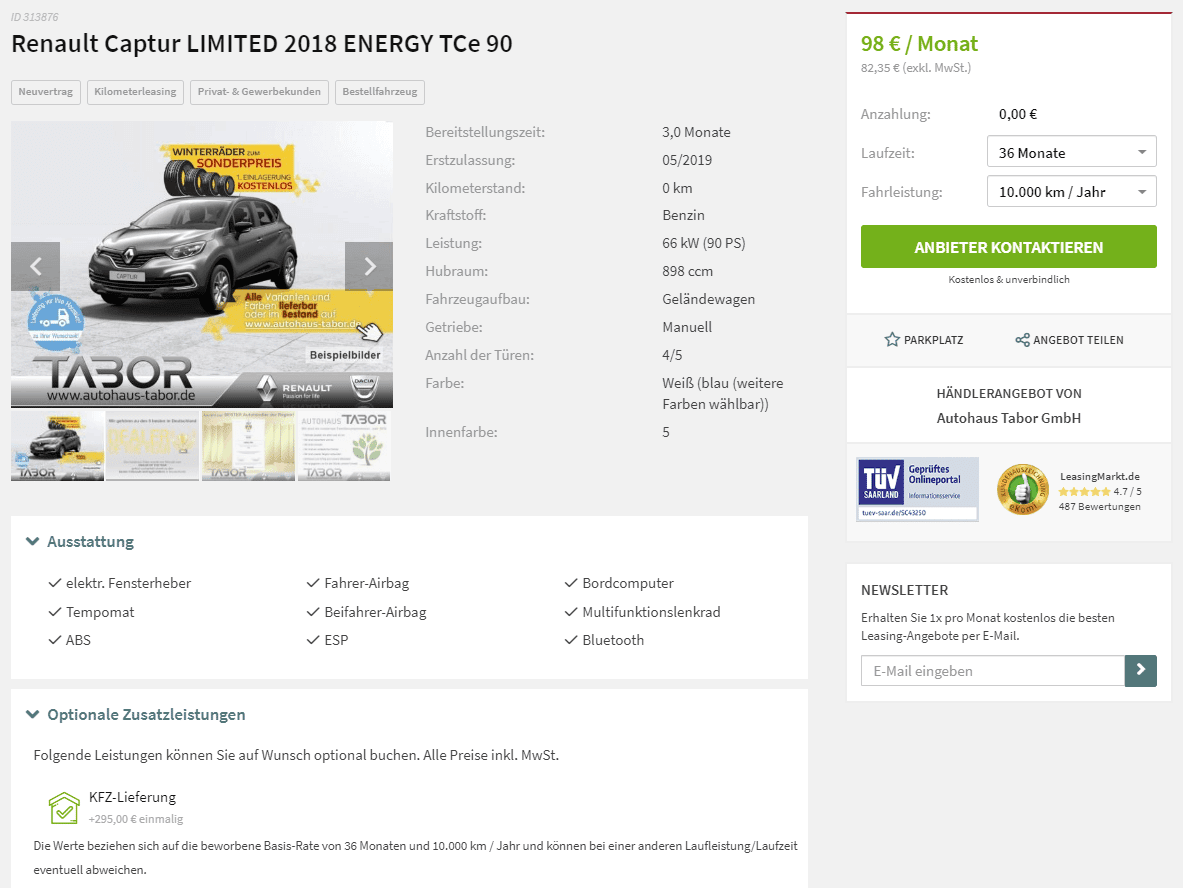Click the E-Mail eingeben input field
Image resolution: width=1183 pixels, height=888 pixels.
(x=992, y=670)
